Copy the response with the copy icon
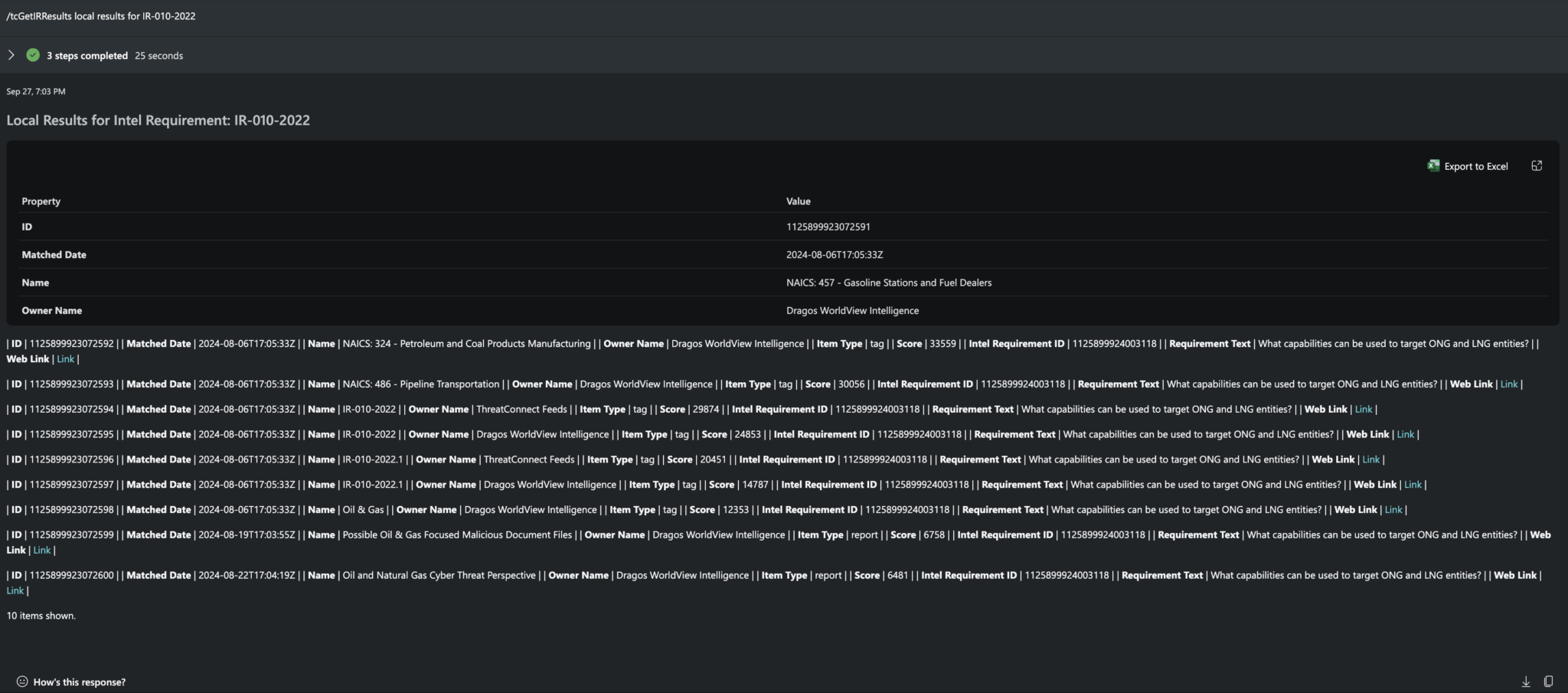The image size is (1568, 693). 1548,682
